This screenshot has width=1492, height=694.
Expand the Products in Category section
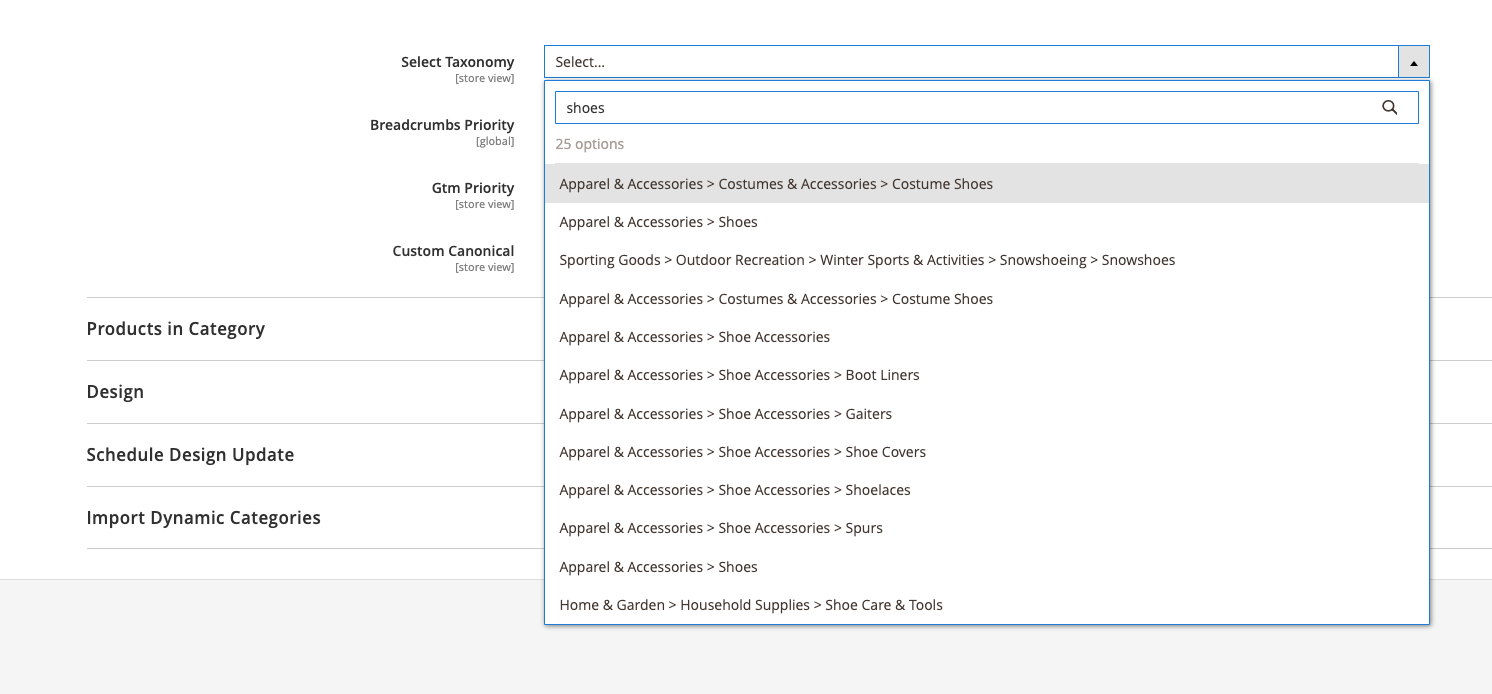176,329
